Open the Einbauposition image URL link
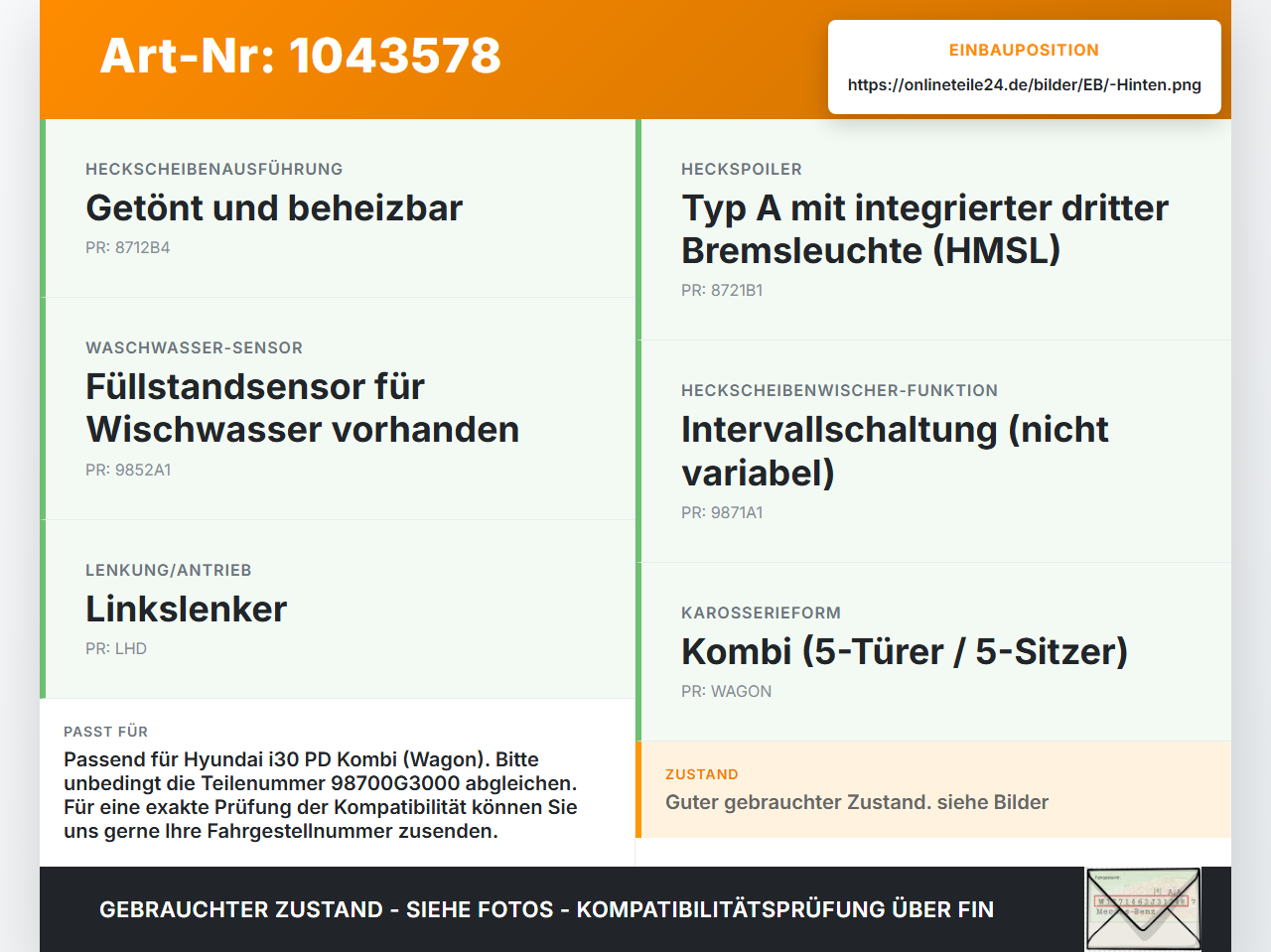Viewport: 1271px width, 952px height. (1025, 84)
